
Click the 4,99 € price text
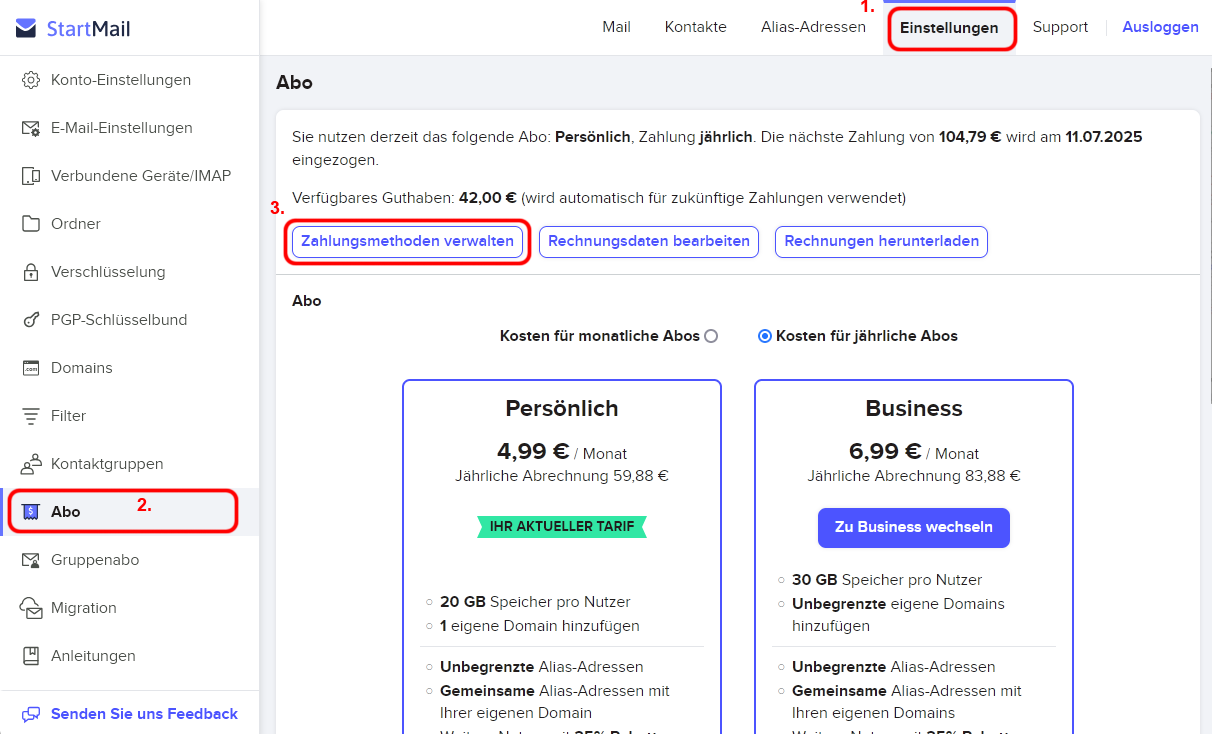(533, 451)
